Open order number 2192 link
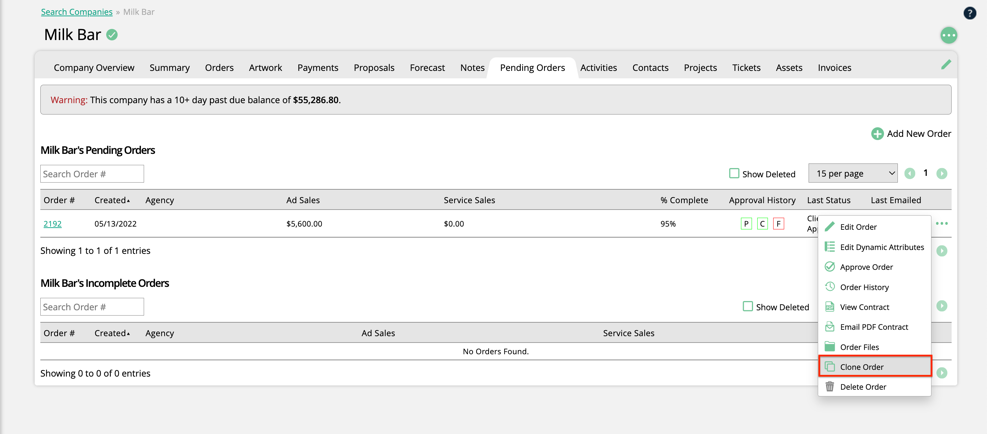 pos(52,224)
